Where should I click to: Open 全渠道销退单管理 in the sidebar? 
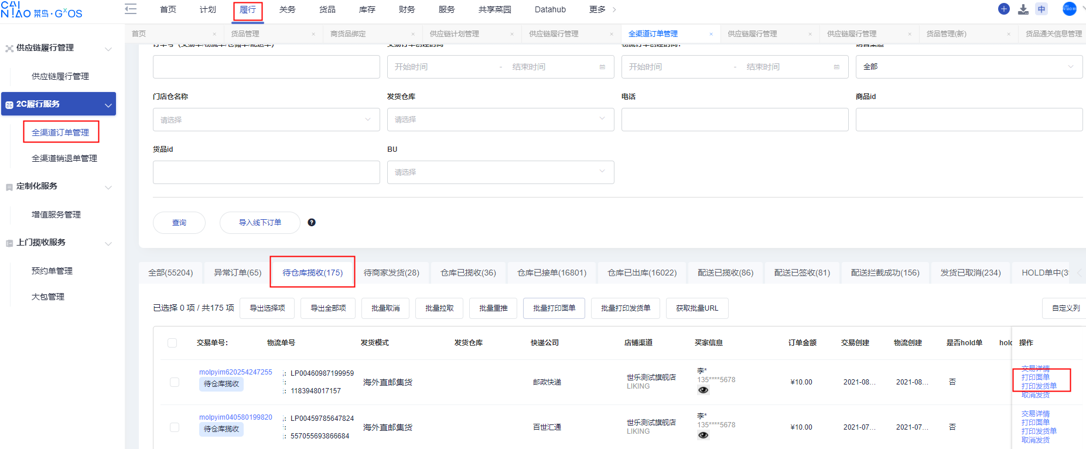(64, 158)
